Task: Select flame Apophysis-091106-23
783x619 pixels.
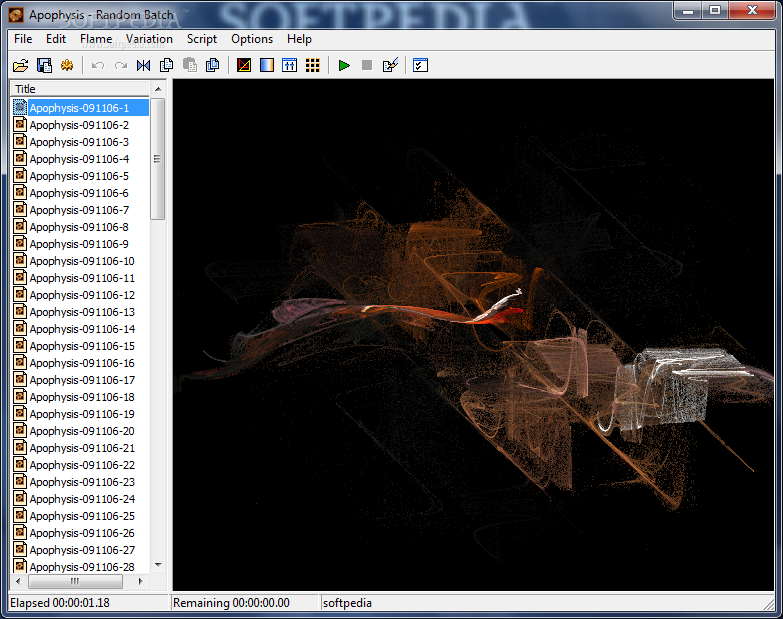Action: 80,482
